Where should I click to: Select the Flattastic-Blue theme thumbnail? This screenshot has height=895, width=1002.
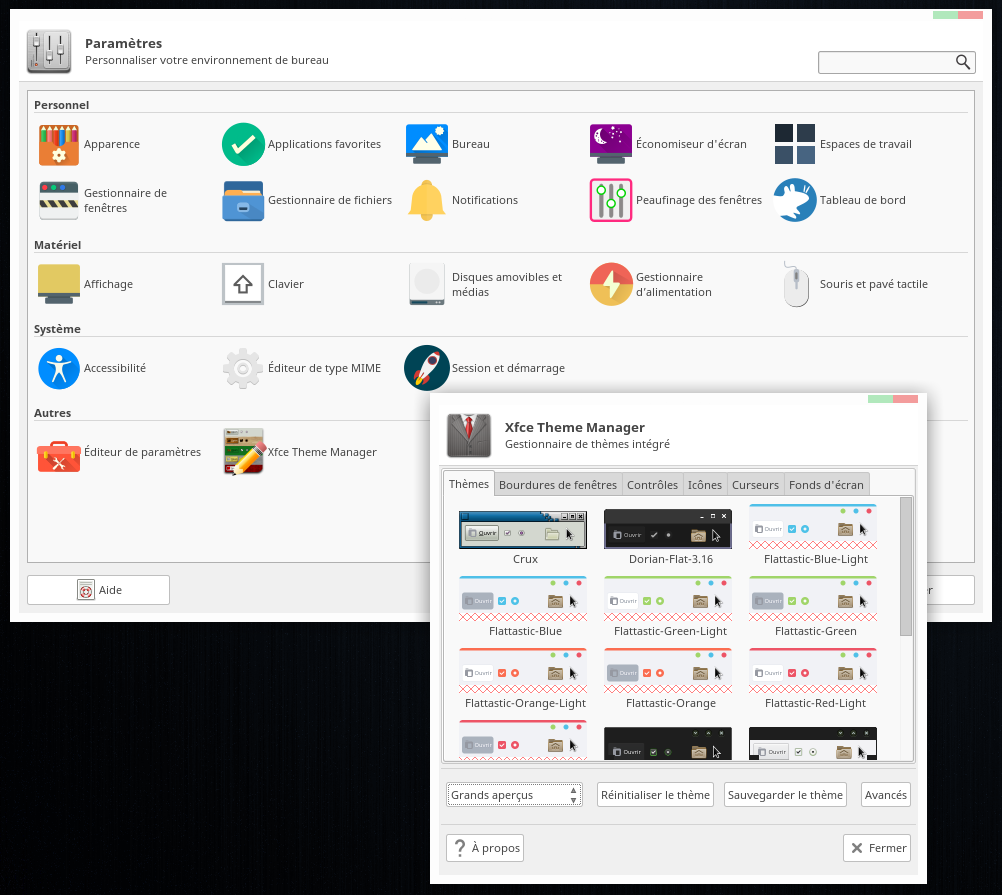[x=523, y=600]
